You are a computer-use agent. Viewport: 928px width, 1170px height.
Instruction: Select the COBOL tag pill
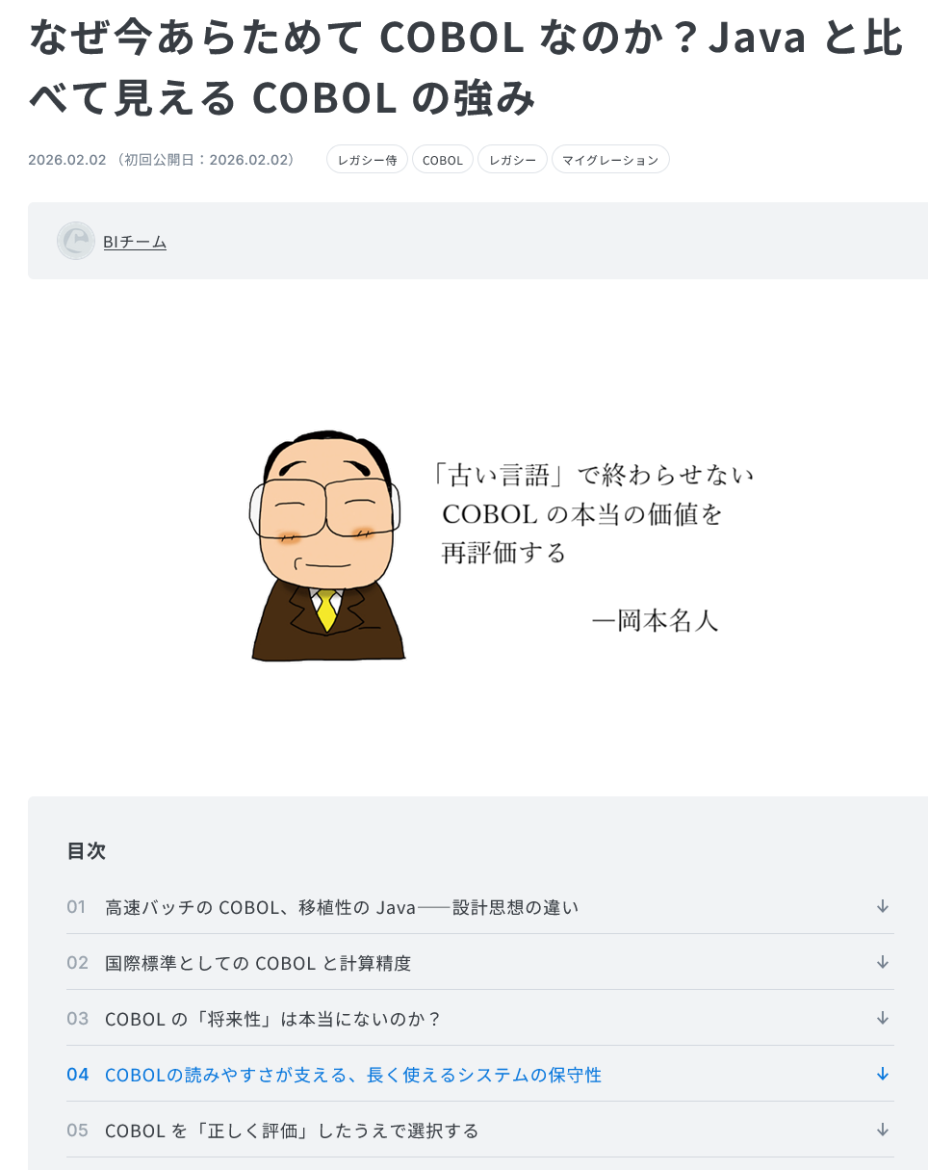[442, 160]
